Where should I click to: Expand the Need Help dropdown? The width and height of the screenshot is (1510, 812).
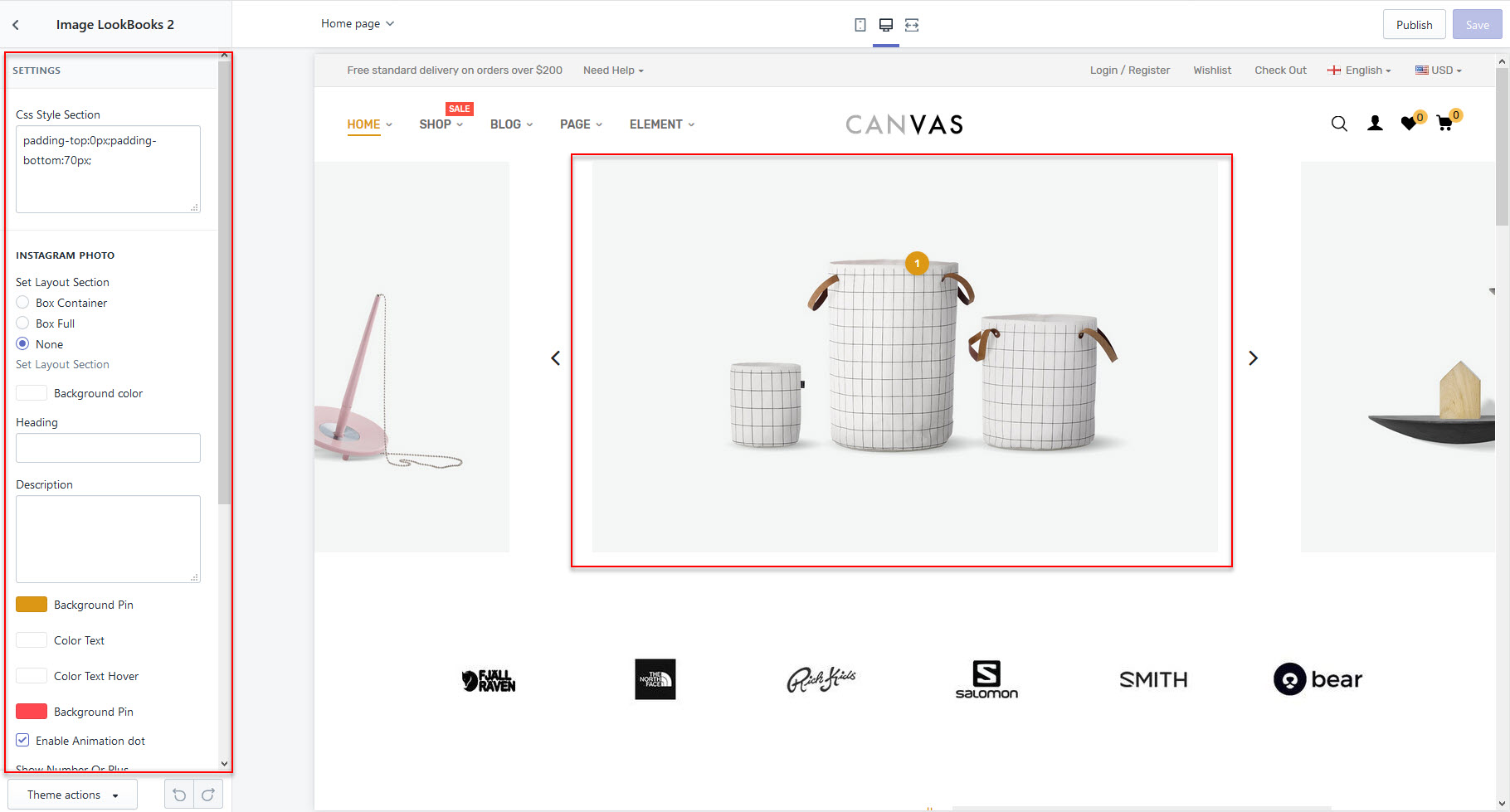pos(613,71)
